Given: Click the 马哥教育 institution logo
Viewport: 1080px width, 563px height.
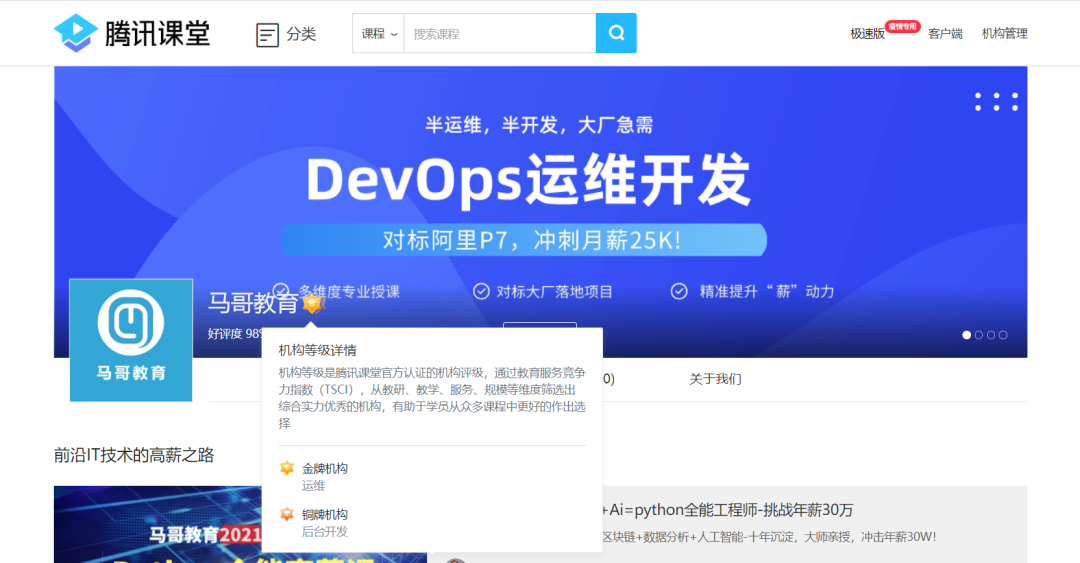Looking at the screenshot, I should coord(131,340).
